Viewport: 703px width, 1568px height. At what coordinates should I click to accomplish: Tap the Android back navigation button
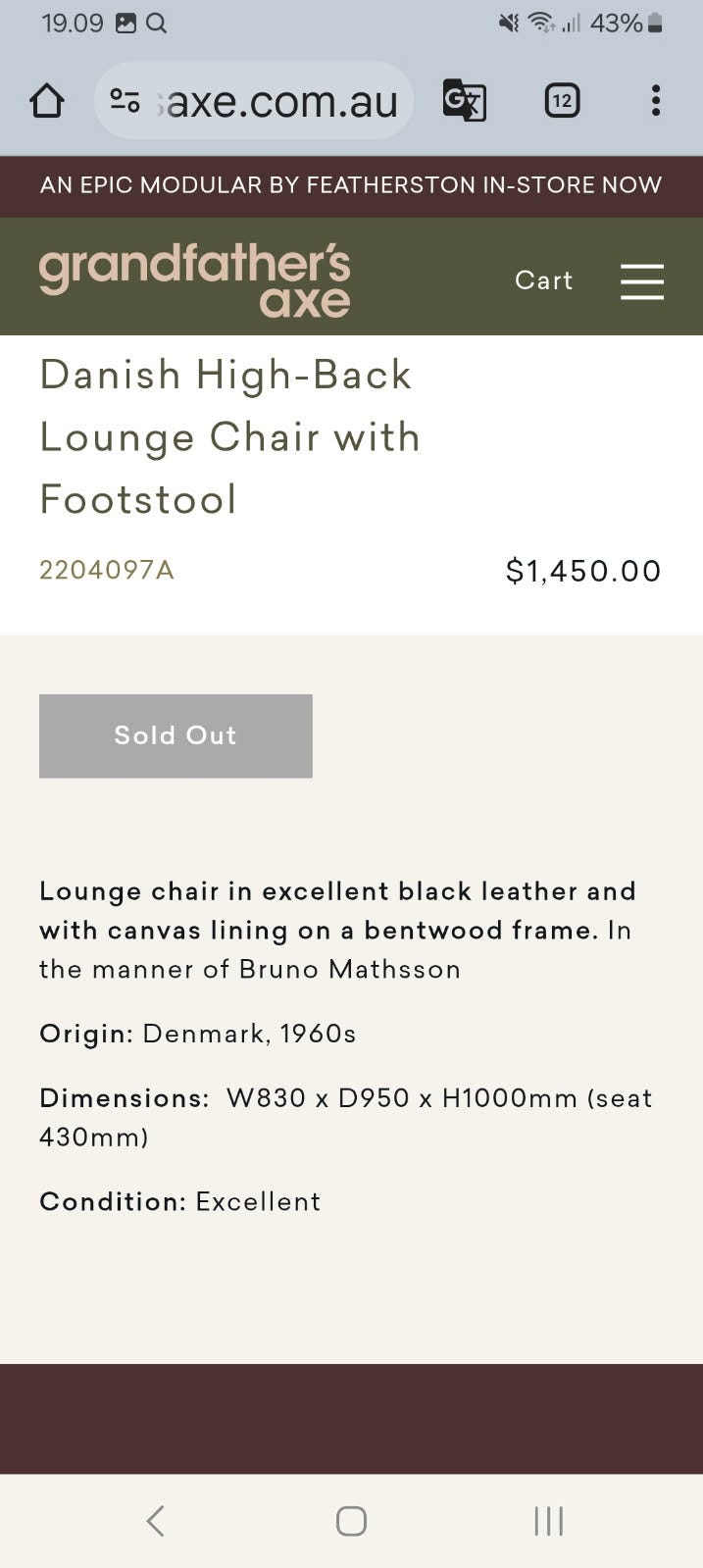click(155, 1521)
